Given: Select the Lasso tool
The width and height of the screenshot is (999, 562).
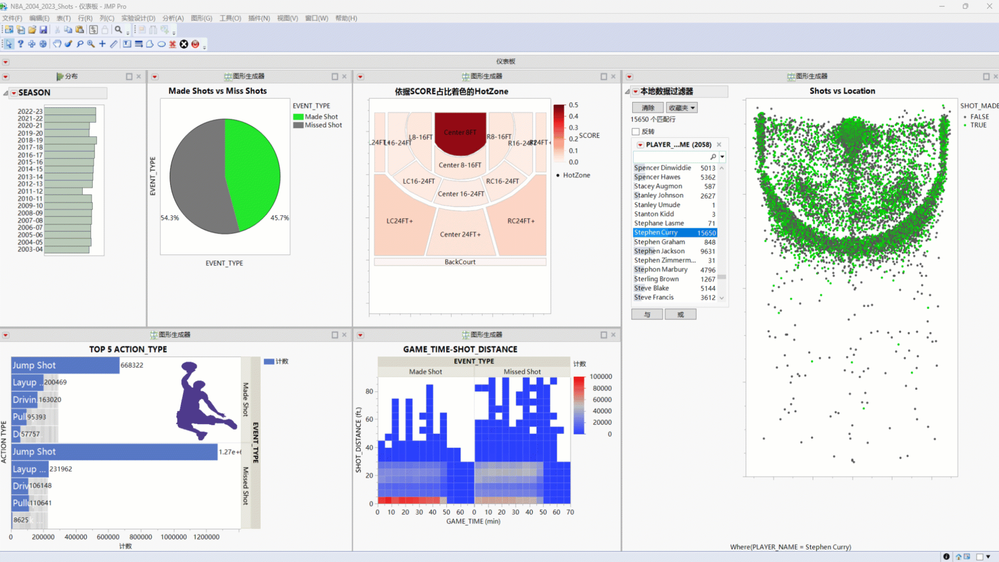Looking at the screenshot, I should (80, 44).
